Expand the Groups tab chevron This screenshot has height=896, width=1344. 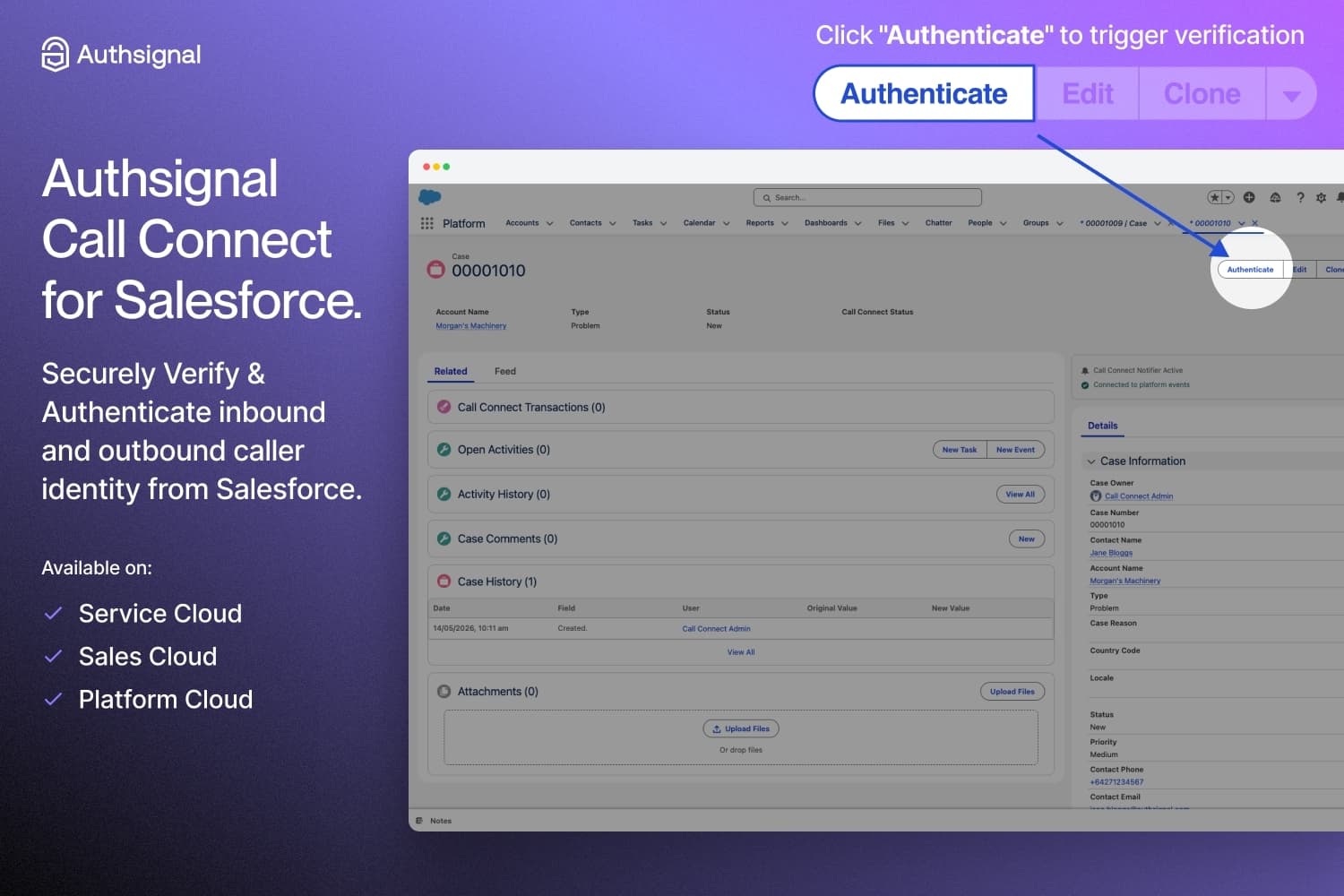coord(1060,223)
